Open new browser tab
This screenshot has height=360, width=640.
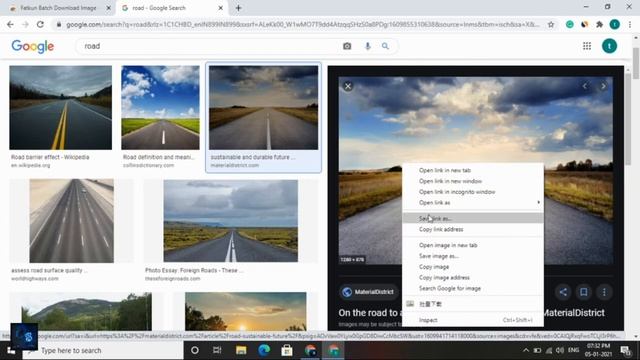238,8
